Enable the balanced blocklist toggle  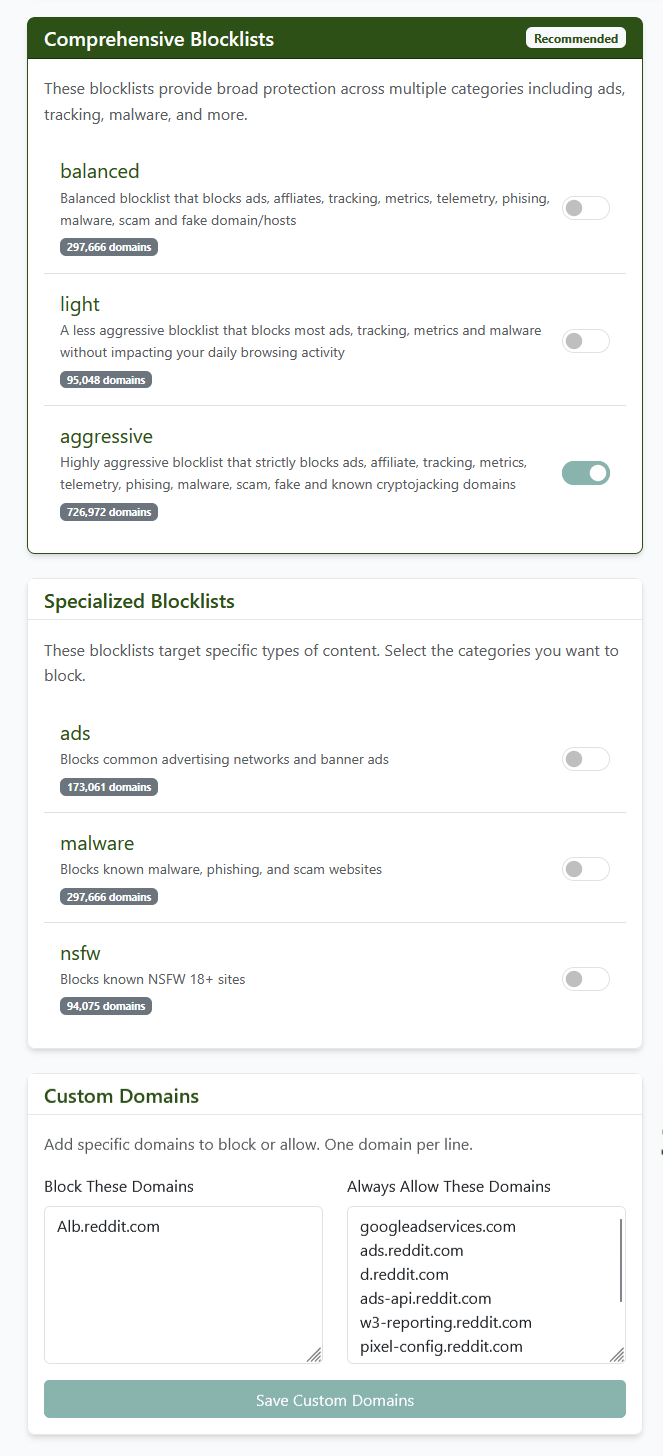(585, 207)
